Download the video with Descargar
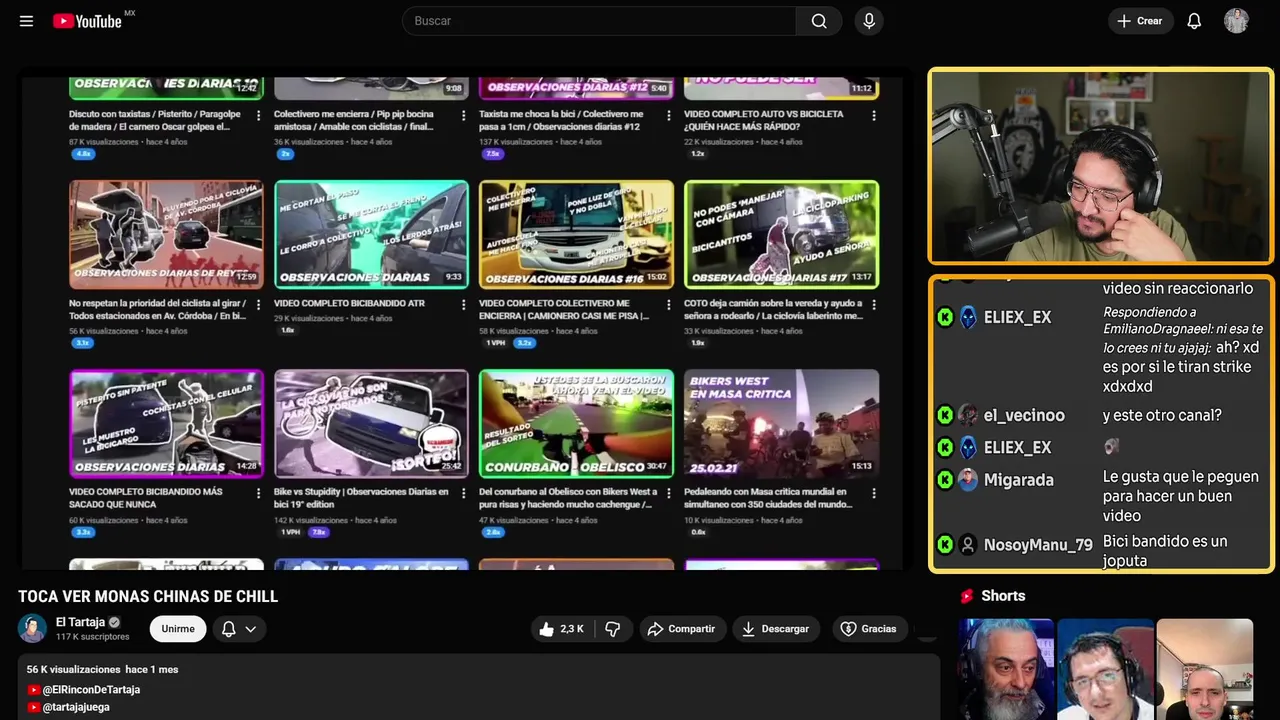 [776, 629]
